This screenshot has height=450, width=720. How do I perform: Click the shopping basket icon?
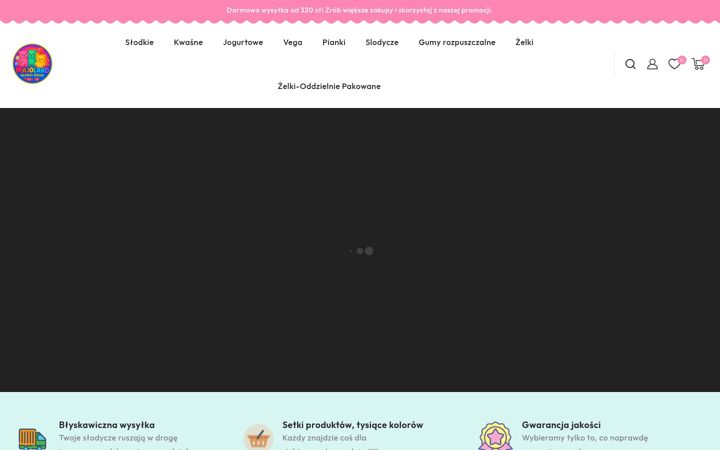coord(258,437)
